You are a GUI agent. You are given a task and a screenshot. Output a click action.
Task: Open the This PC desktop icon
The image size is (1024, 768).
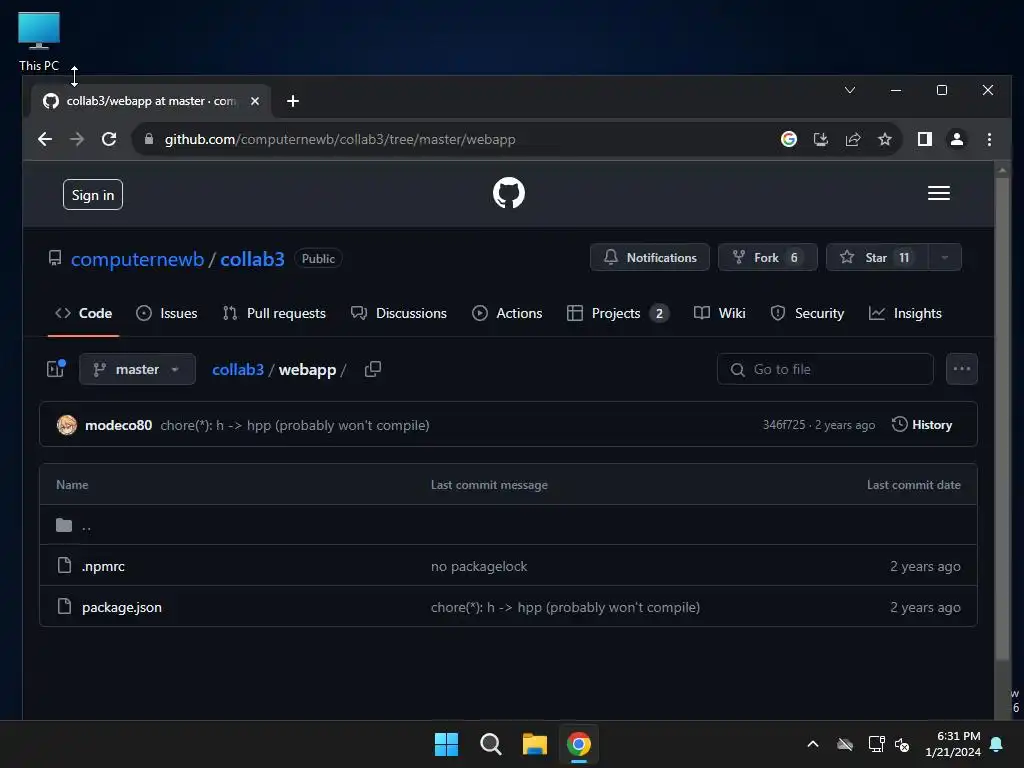[x=39, y=41]
